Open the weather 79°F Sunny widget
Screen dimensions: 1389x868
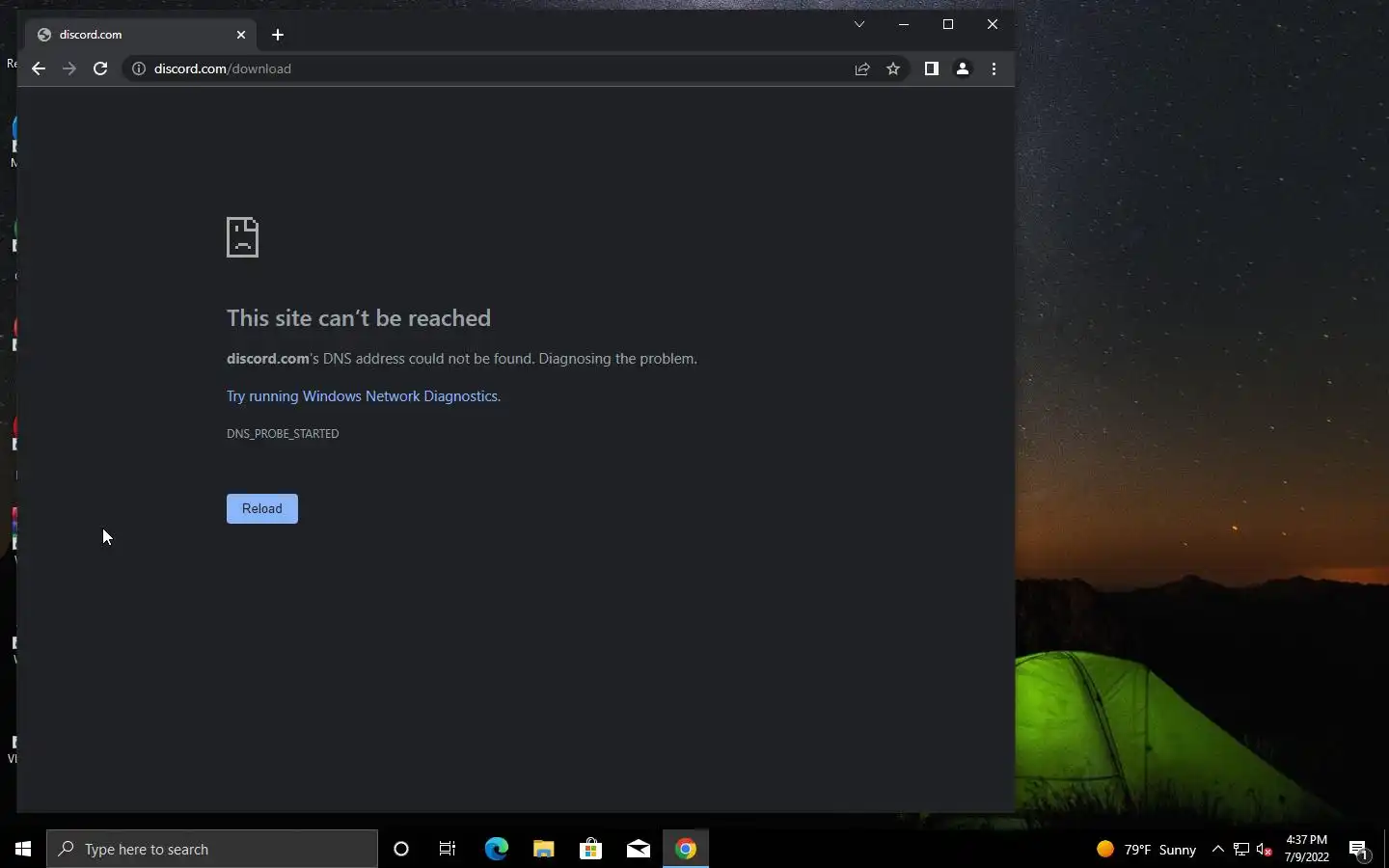click(x=1147, y=850)
